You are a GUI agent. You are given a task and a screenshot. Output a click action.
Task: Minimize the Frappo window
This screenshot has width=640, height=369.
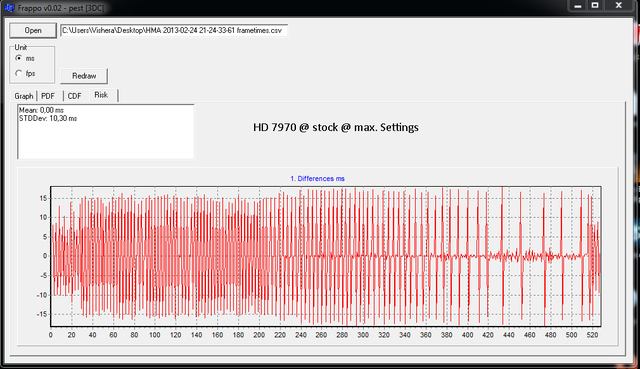(x=578, y=5)
